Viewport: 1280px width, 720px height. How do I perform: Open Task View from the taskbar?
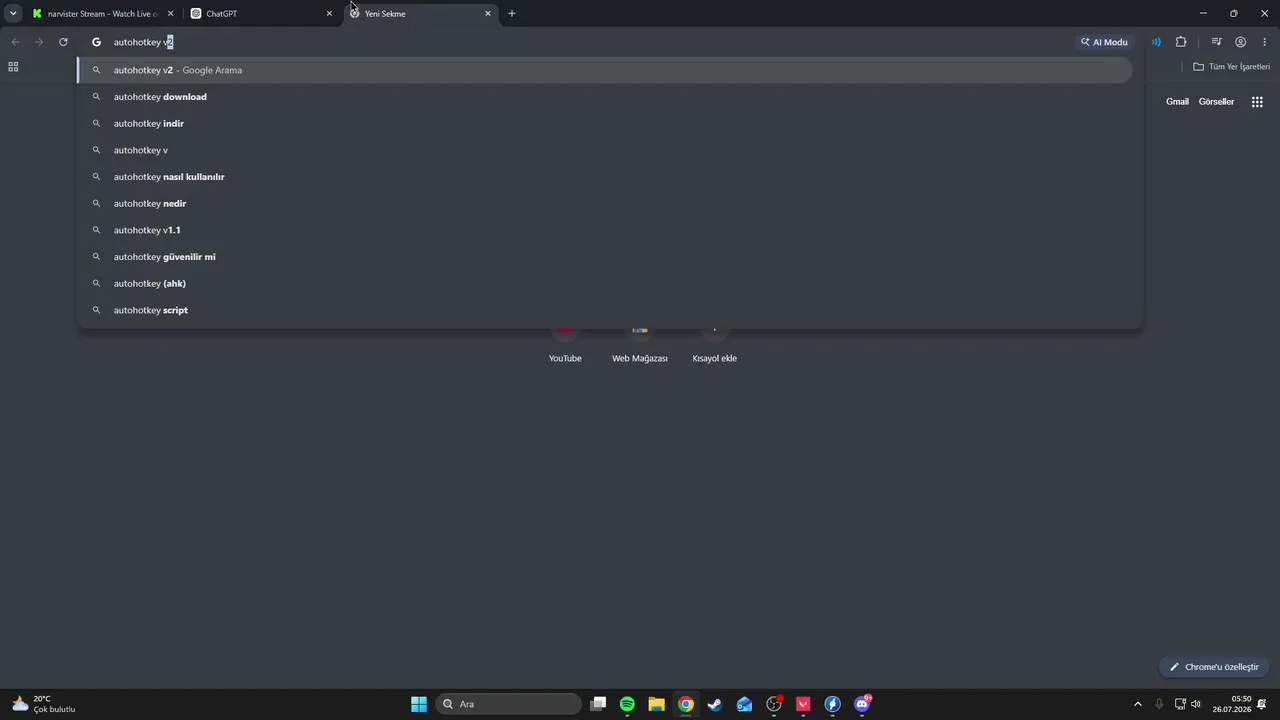598,704
